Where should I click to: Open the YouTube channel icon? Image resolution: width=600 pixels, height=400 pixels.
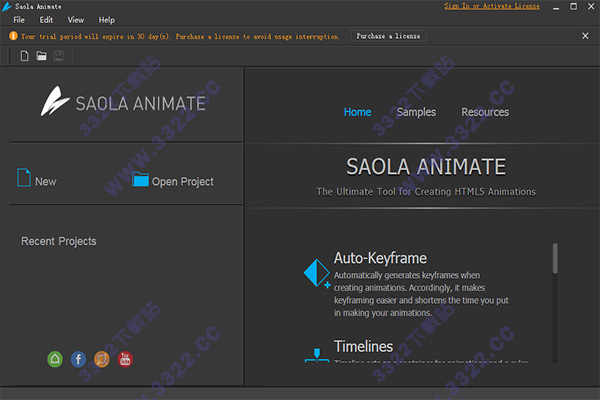click(125, 359)
